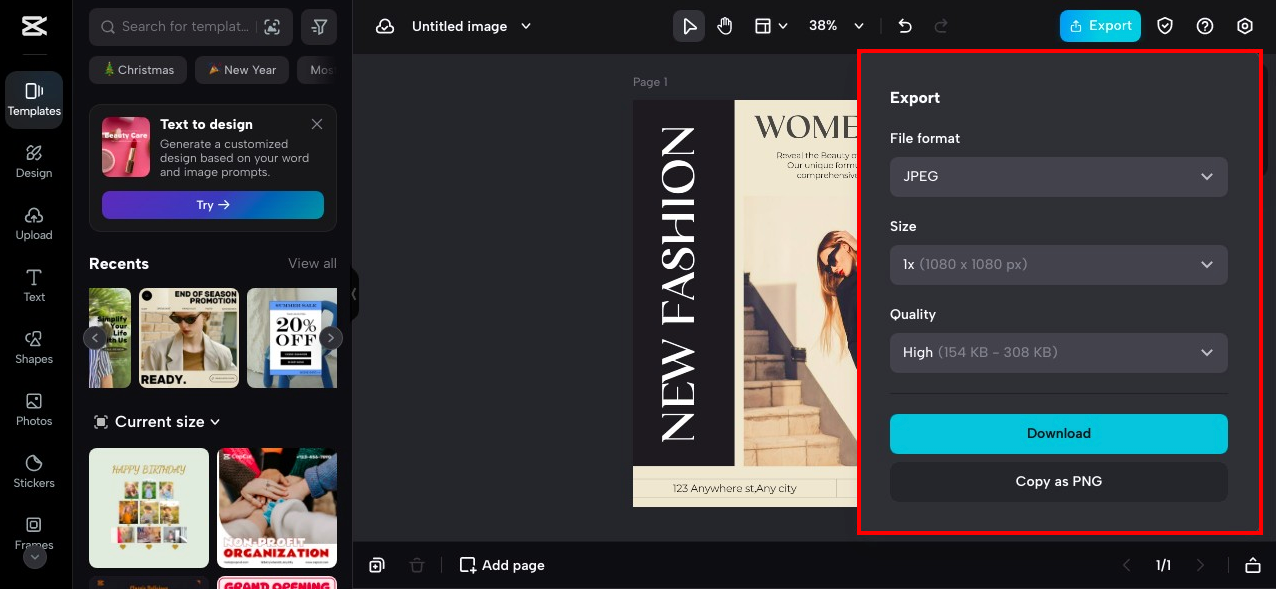Click the NEW FASHION text on canvas

click(679, 284)
